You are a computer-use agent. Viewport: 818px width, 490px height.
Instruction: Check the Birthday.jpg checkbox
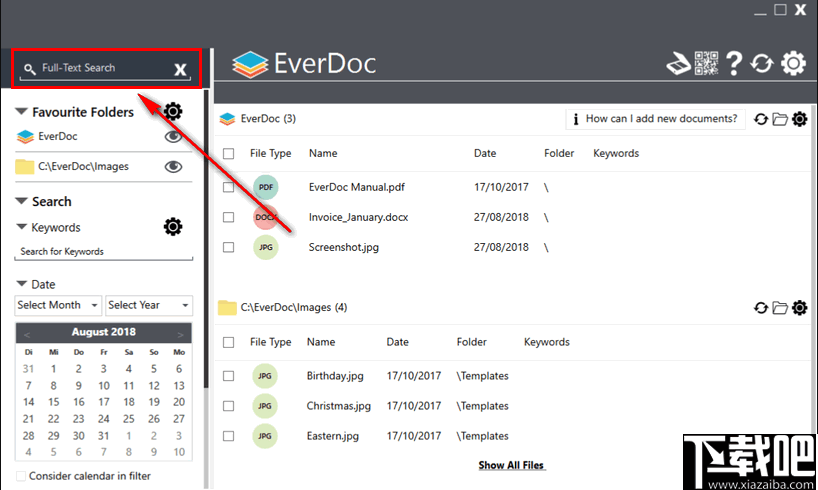(228, 376)
